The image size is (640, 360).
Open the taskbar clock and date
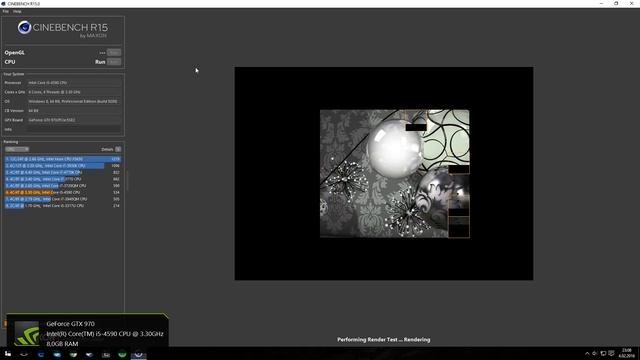tap(627, 353)
